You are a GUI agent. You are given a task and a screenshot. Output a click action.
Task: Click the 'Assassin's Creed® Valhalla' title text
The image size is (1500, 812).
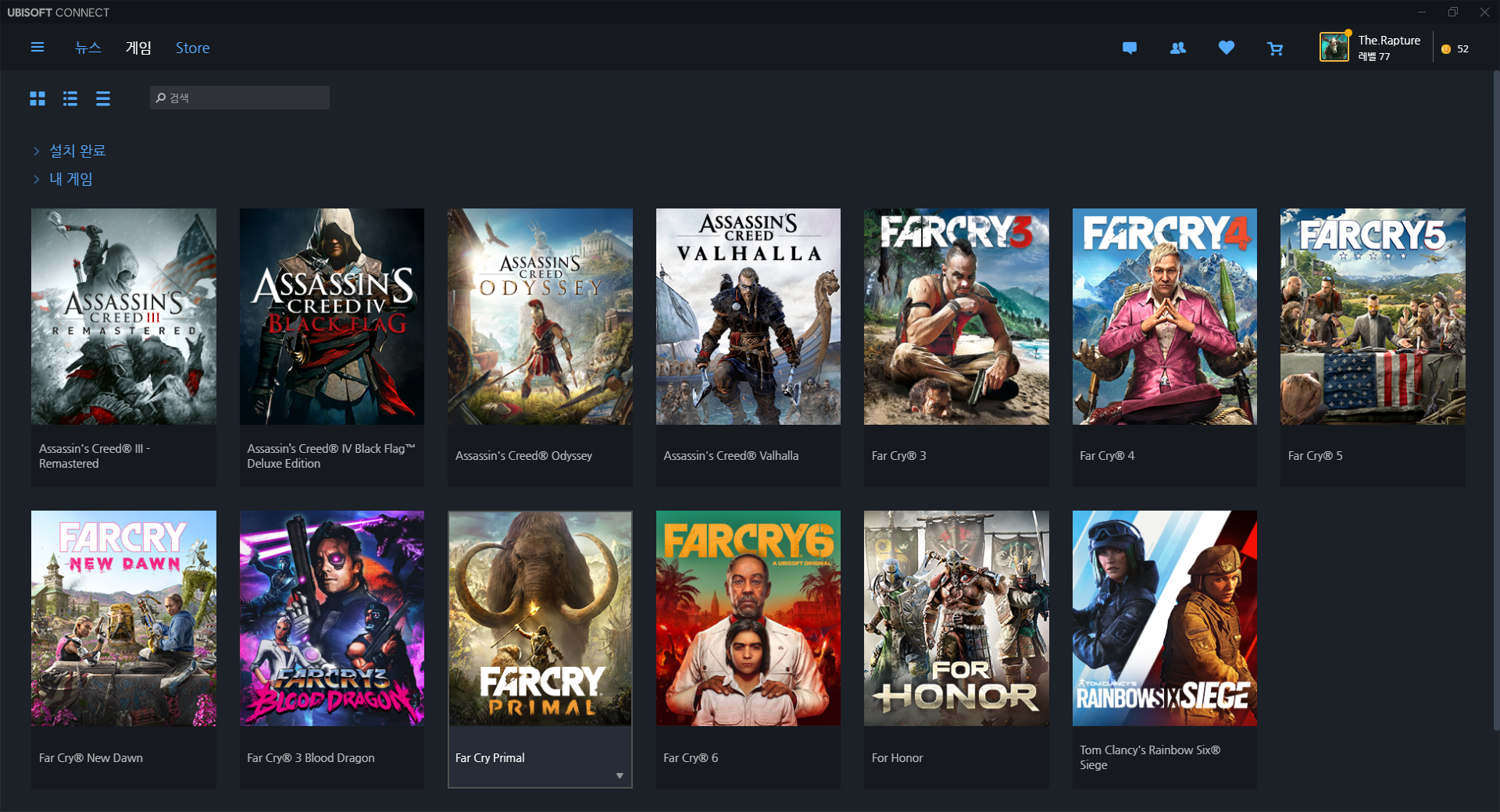tap(731, 456)
